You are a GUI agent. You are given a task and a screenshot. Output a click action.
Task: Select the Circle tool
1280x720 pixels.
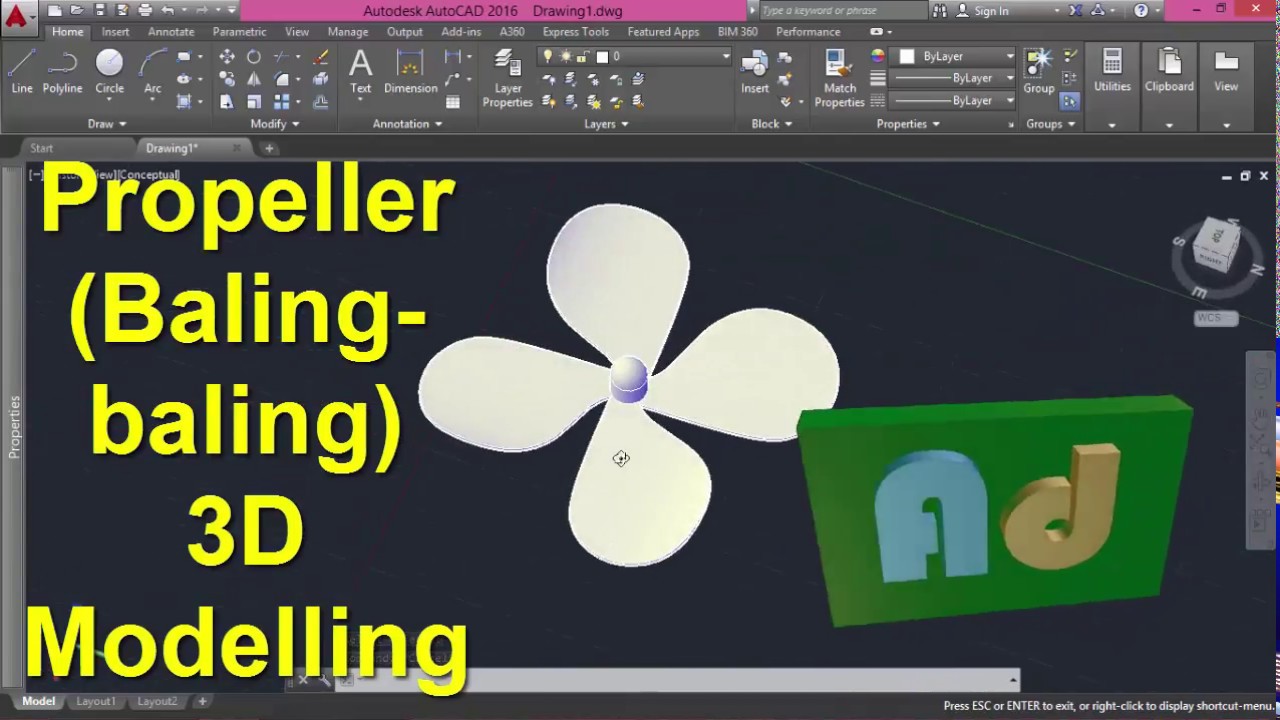109,71
